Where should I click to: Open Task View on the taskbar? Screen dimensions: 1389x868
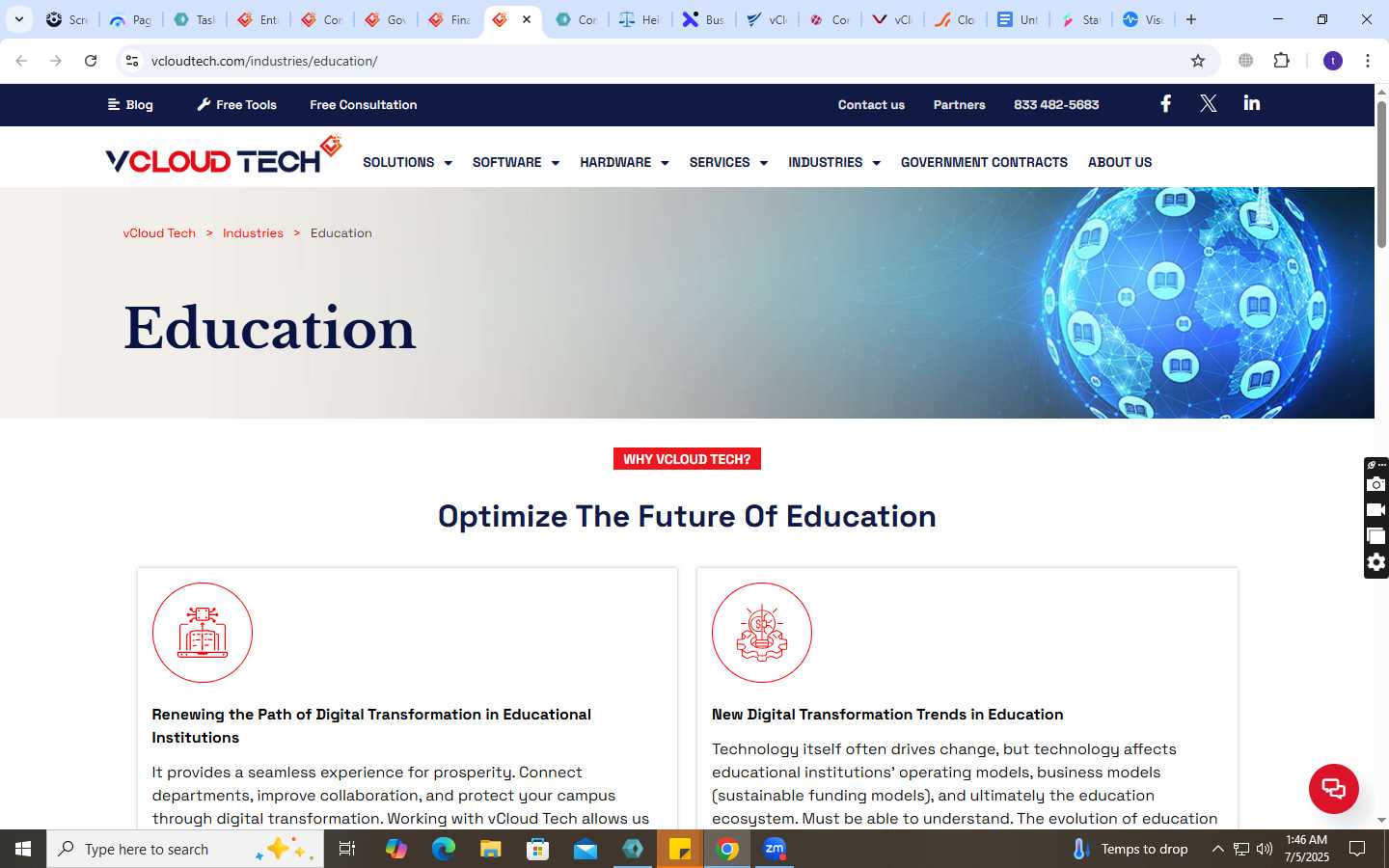(347, 849)
